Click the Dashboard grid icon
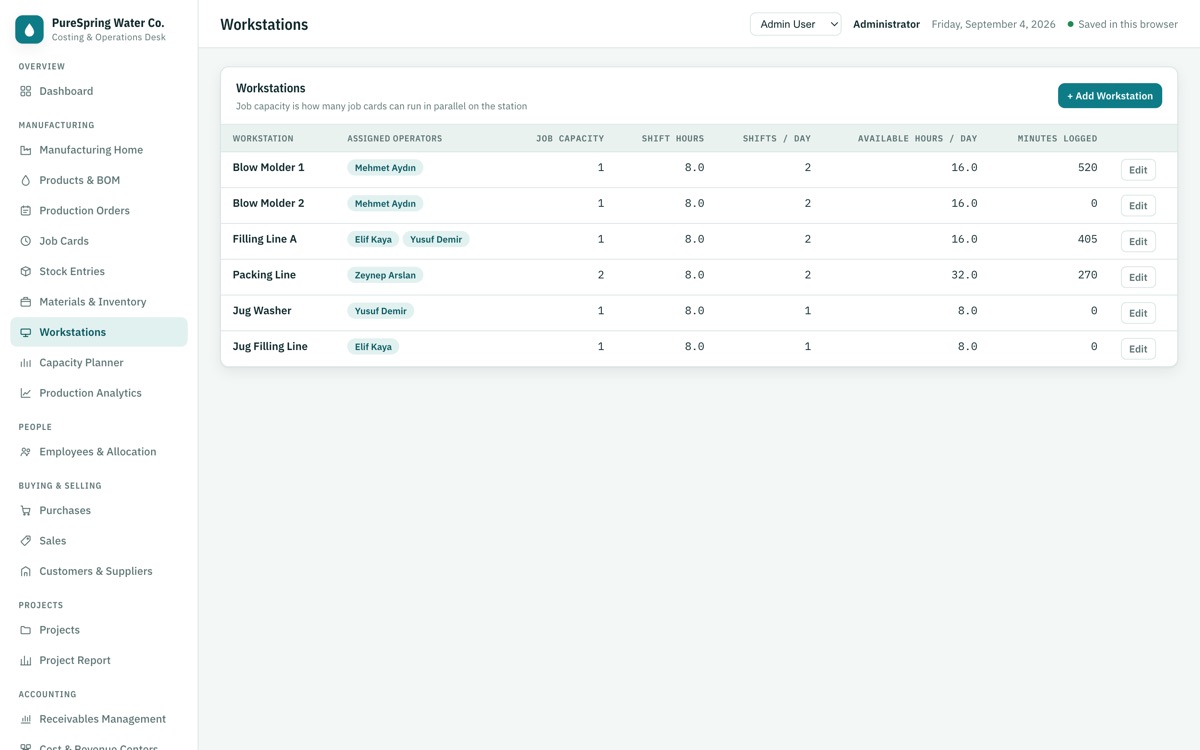Viewport: 1200px width, 750px height. (26, 91)
